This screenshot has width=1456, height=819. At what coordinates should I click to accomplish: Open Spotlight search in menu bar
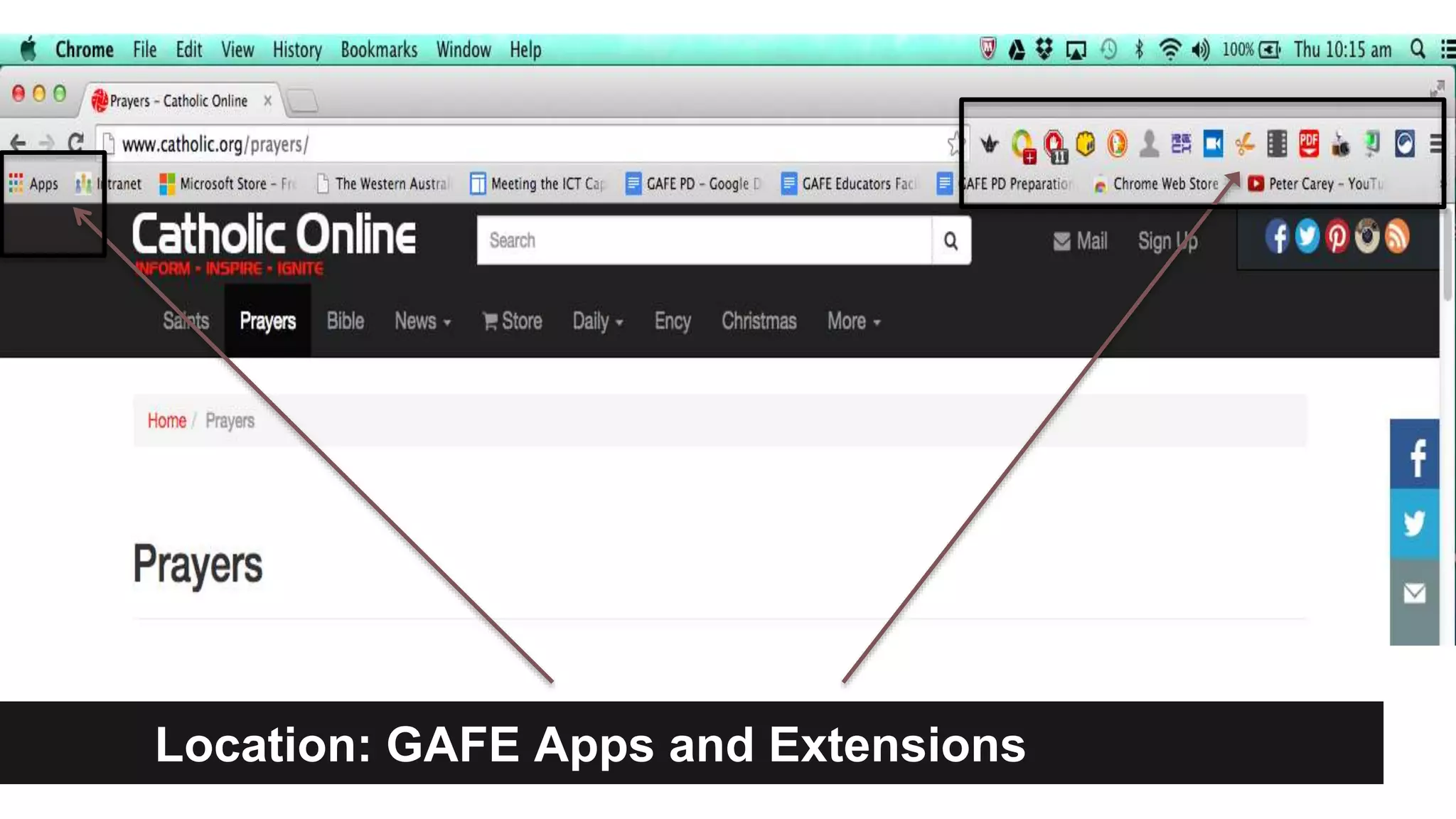pos(1418,49)
